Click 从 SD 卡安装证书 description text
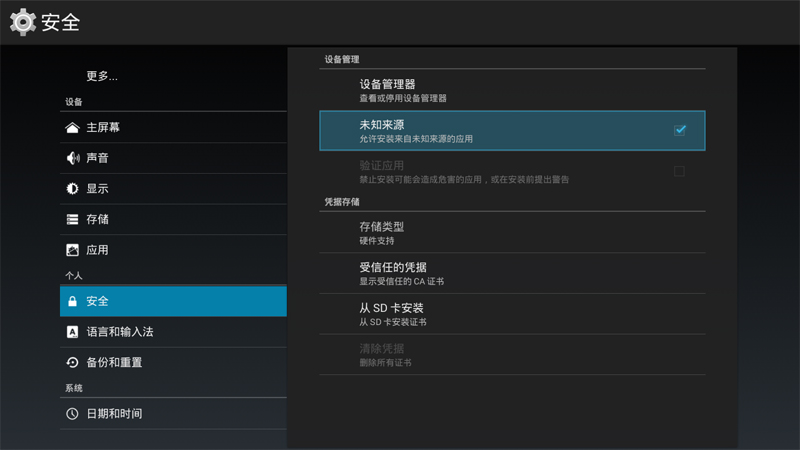Screen dimensions: 800x450 [x=393, y=322]
